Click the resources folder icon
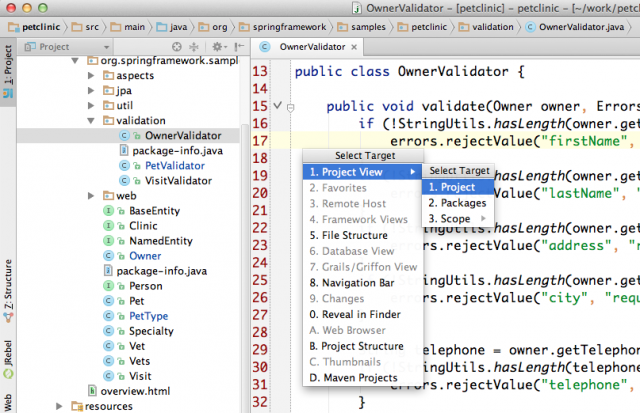 pyautogui.click(x=77, y=406)
